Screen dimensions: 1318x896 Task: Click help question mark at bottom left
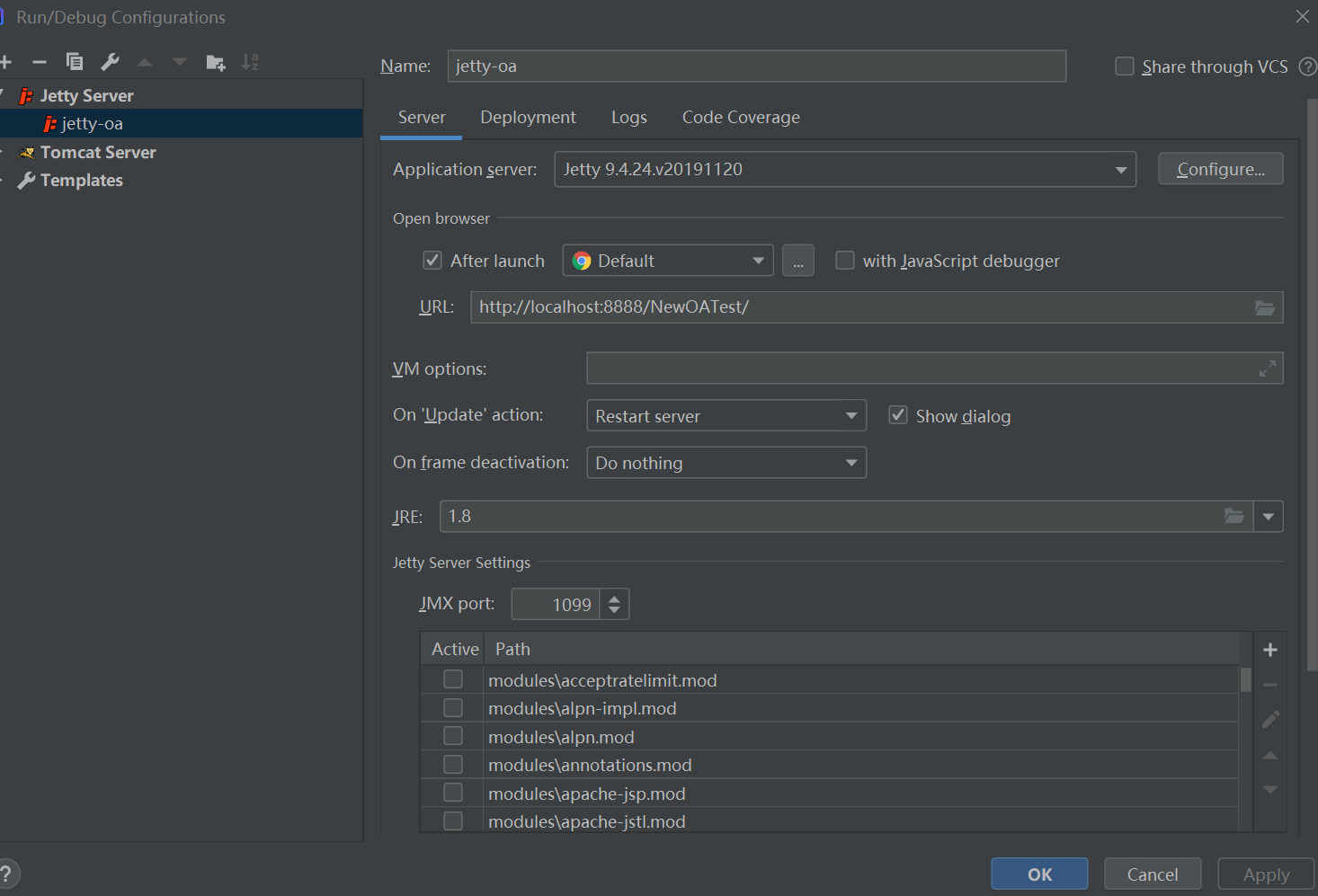coord(6,874)
